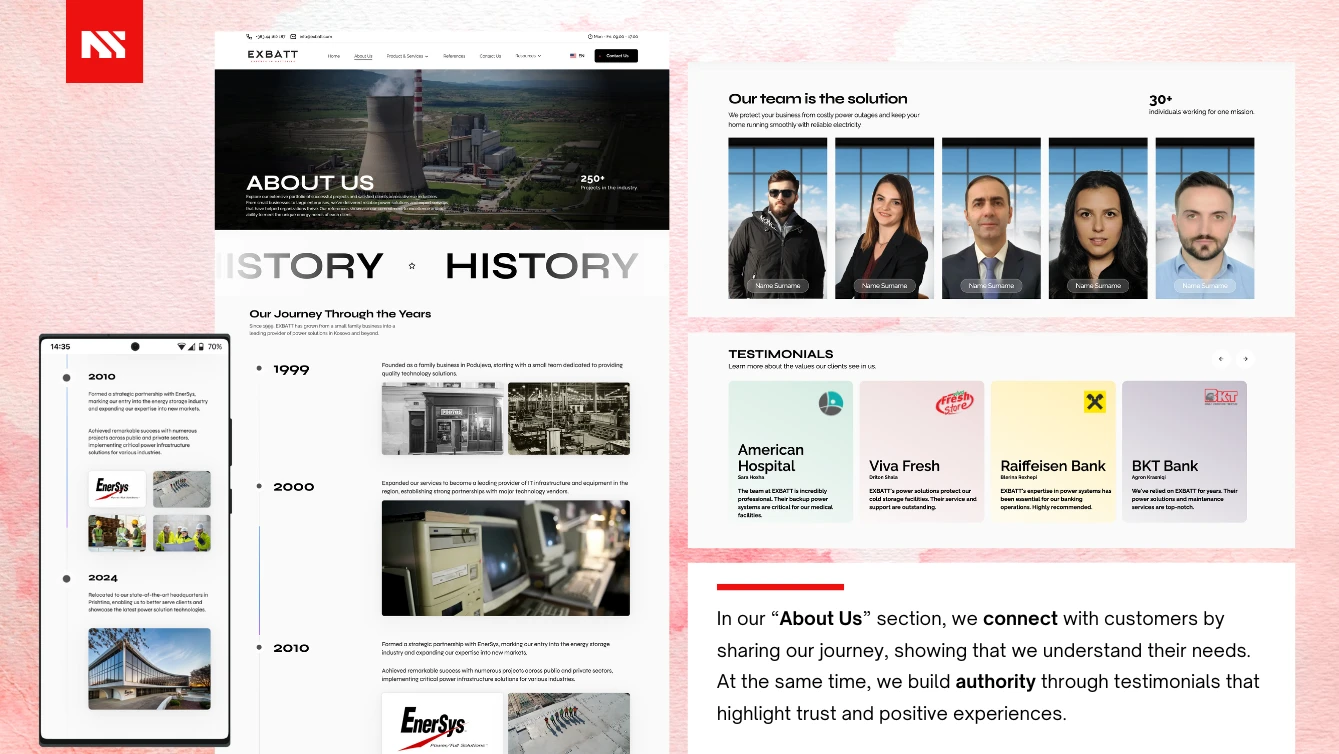Click the Viva Fresh Store logo
The image size is (1339, 754).
coord(954,402)
